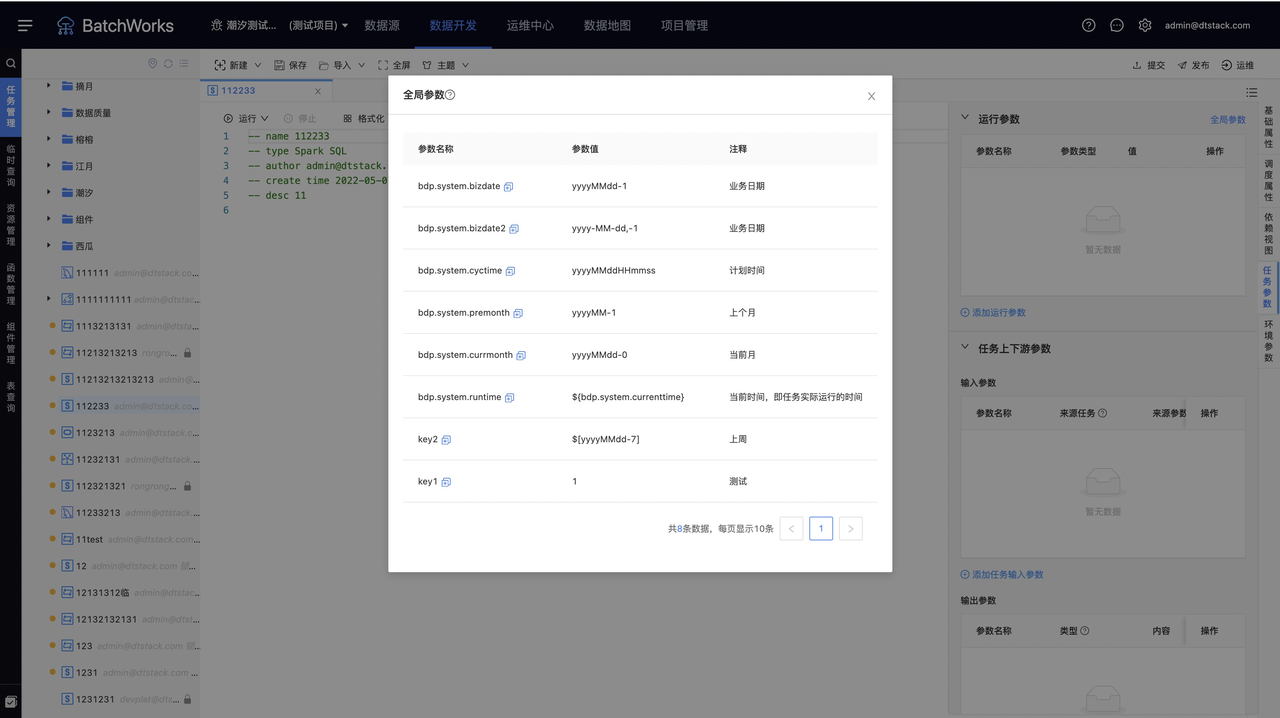
Task: Copy the key2 parameter name
Action: tap(446, 440)
